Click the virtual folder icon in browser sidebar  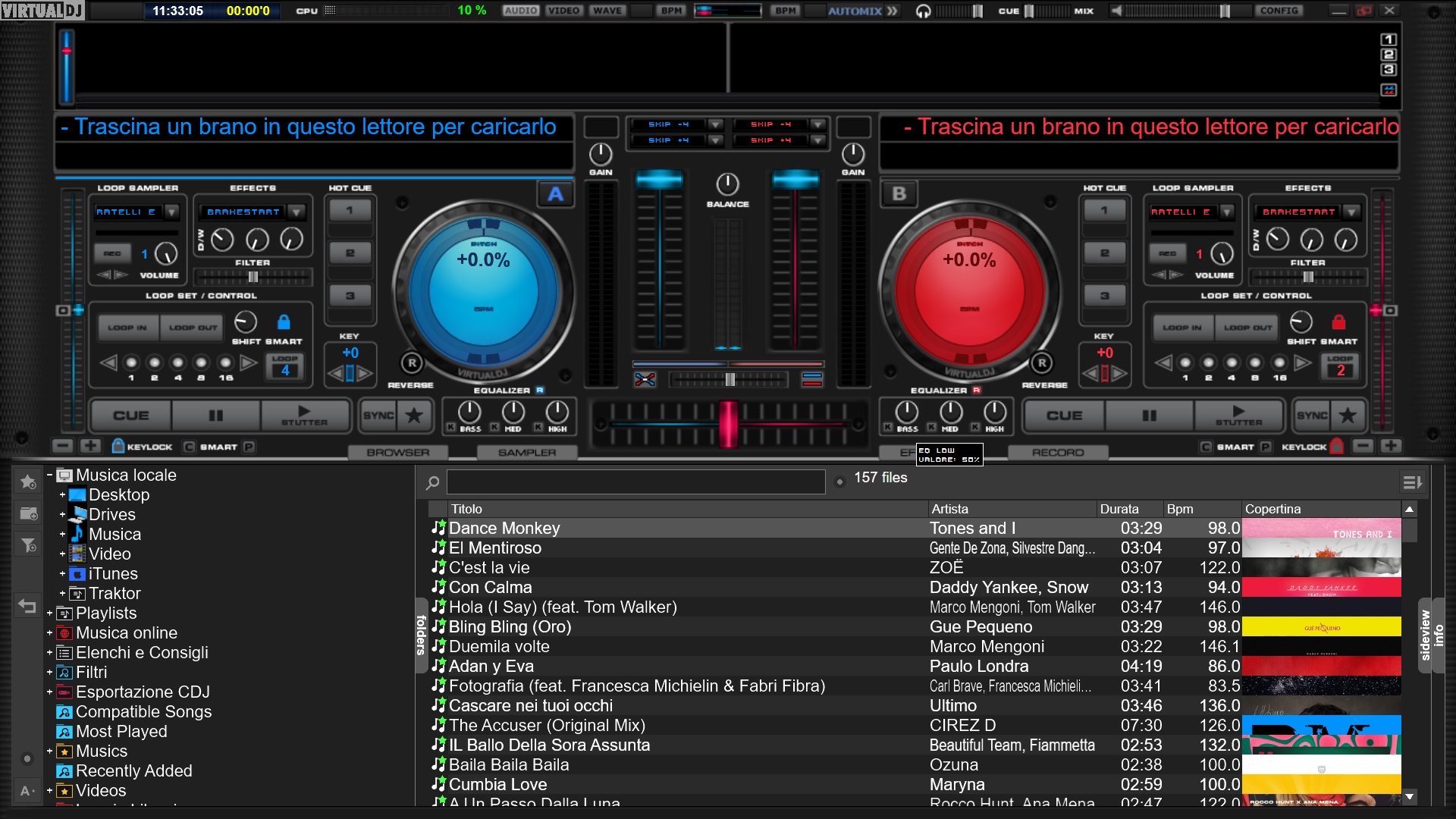28,513
